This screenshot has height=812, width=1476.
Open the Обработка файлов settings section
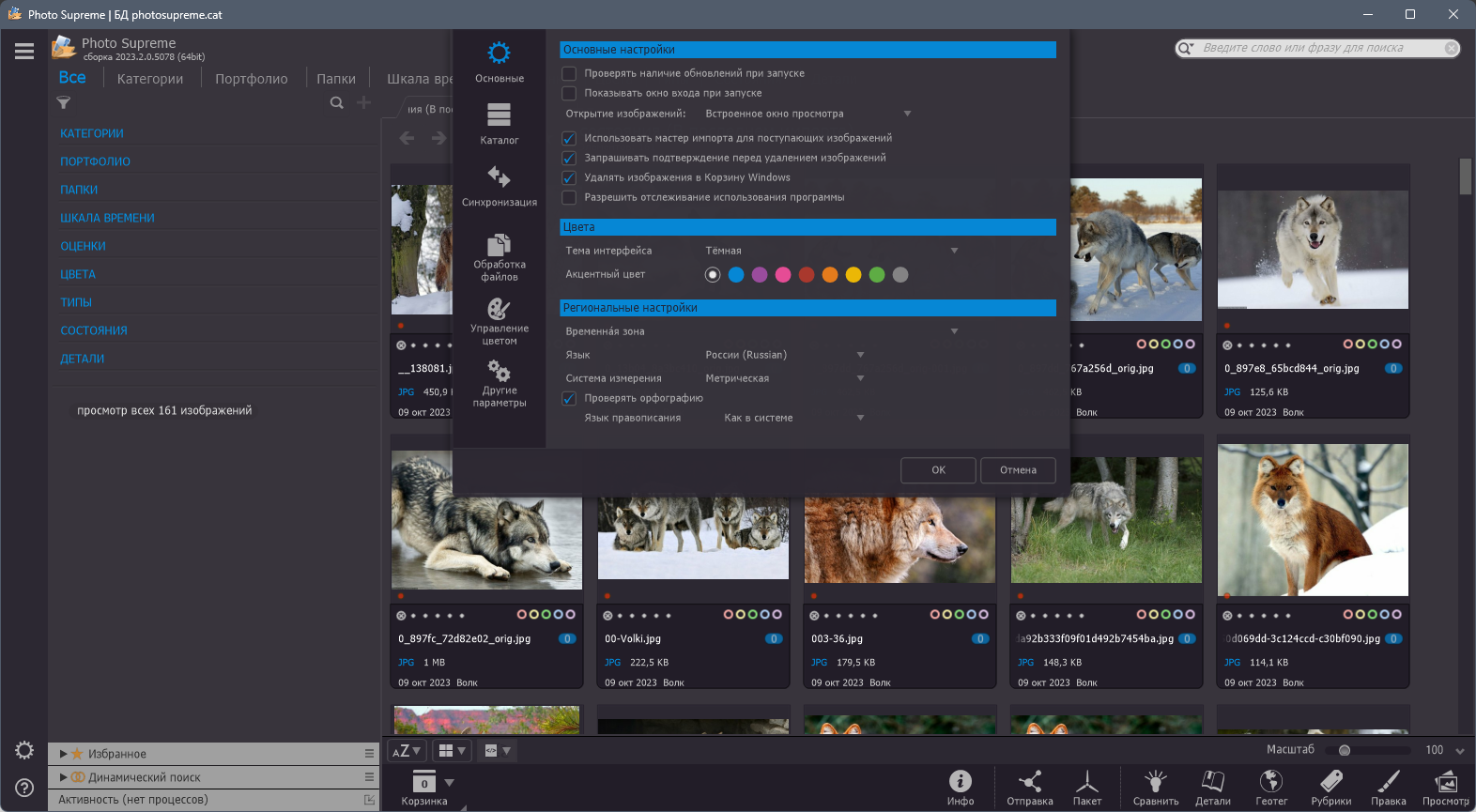[499, 257]
